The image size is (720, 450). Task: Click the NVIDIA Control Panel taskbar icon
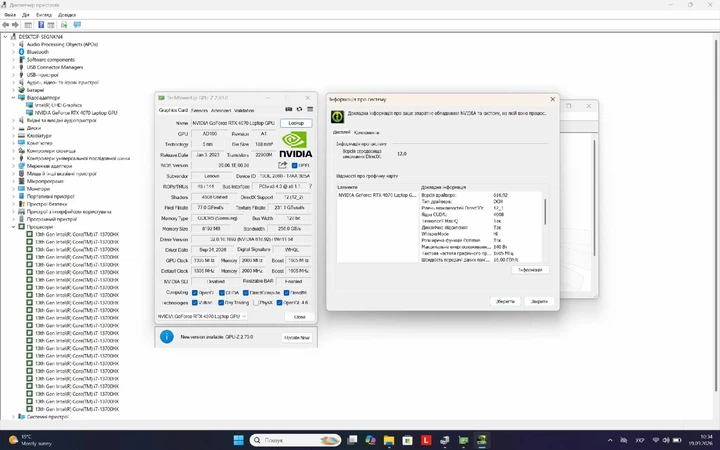point(482,440)
